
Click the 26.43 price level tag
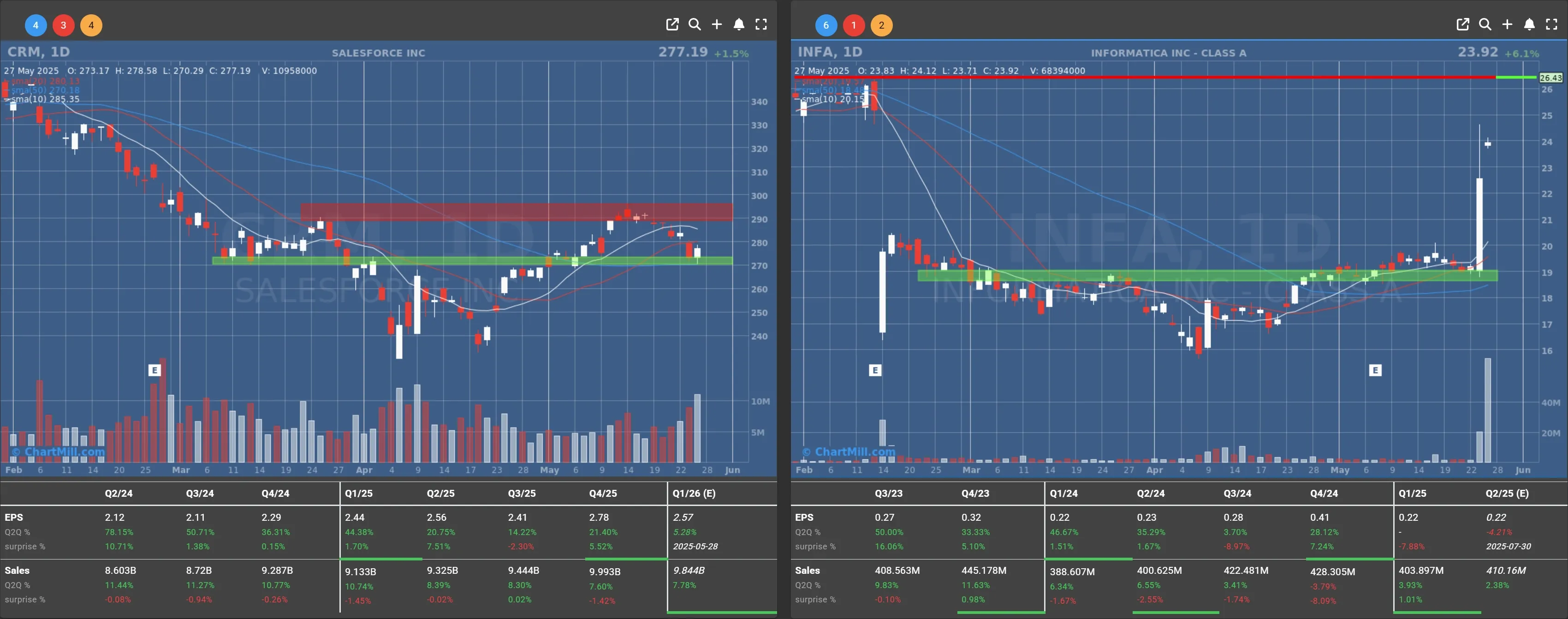point(1550,77)
